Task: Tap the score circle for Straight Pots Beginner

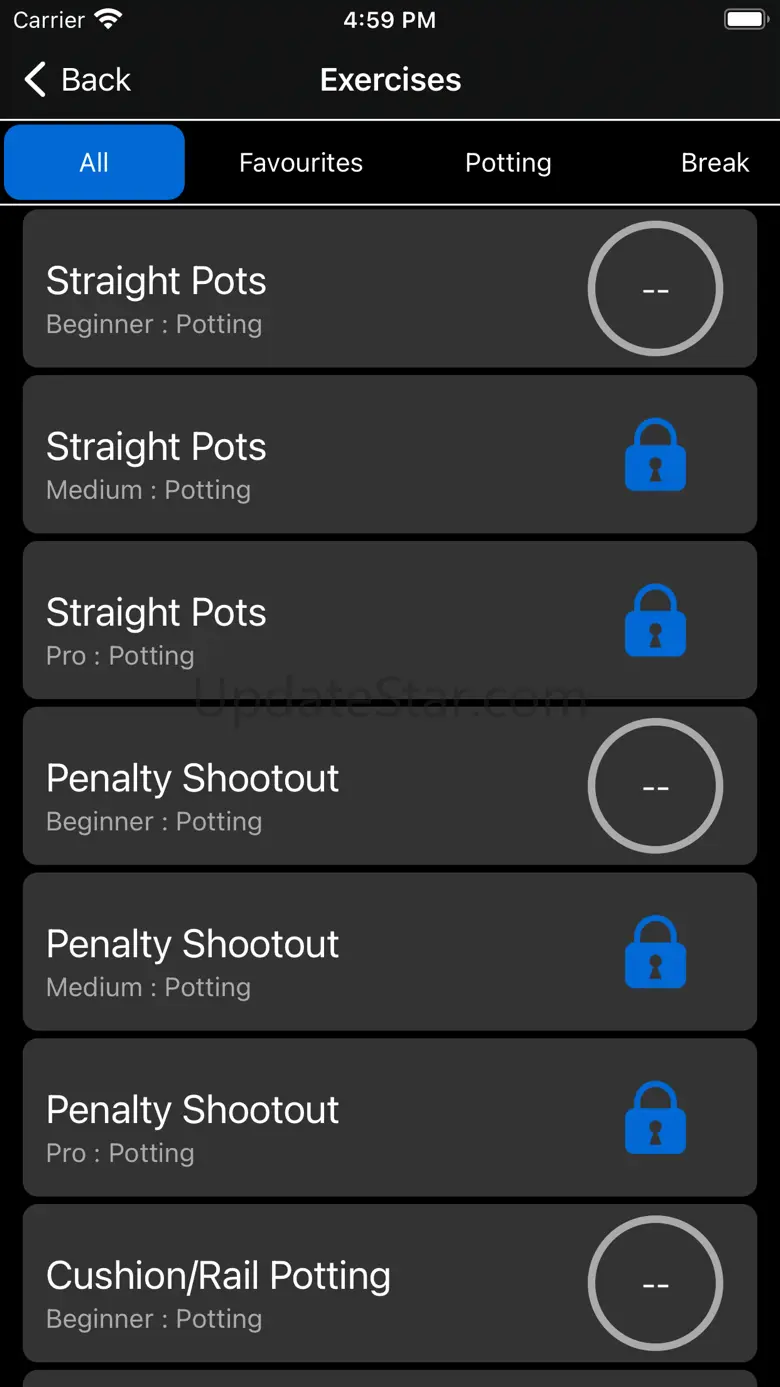Action: click(655, 289)
